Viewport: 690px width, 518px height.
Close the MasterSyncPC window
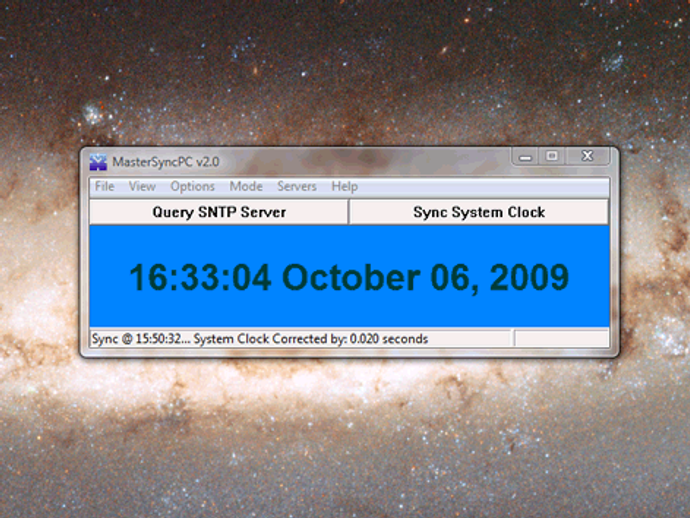coord(587,156)
